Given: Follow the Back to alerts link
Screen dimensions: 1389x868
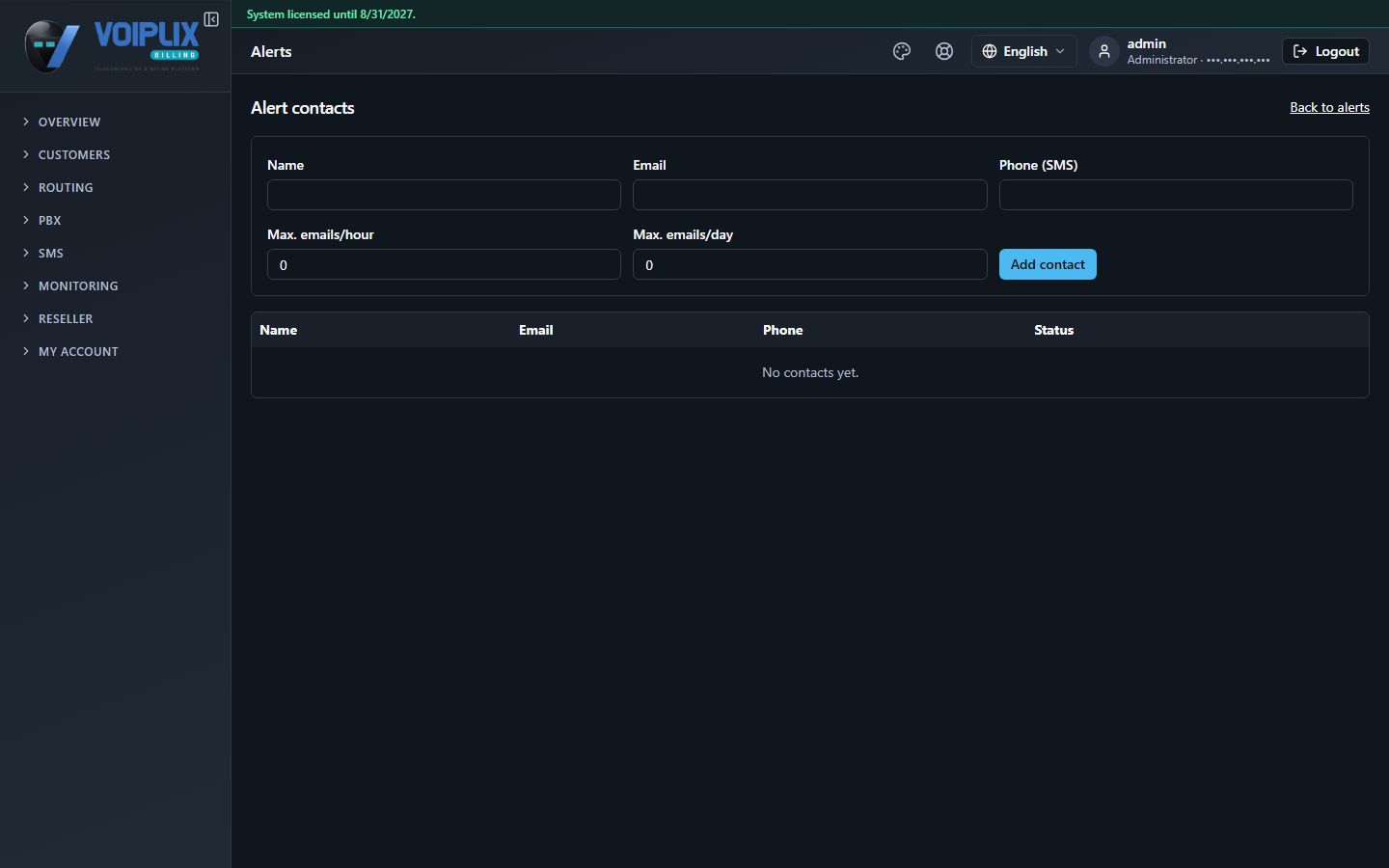Looking at the screenshot, I should tap(1329, 107).
